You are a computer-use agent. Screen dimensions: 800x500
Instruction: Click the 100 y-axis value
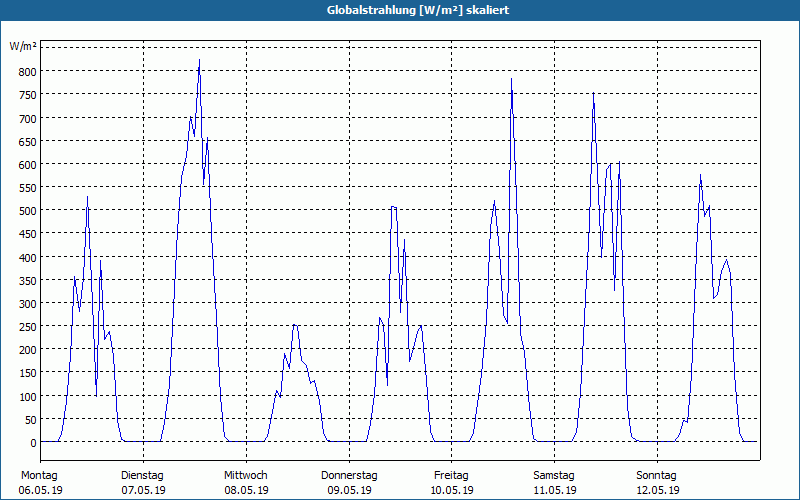28,397
